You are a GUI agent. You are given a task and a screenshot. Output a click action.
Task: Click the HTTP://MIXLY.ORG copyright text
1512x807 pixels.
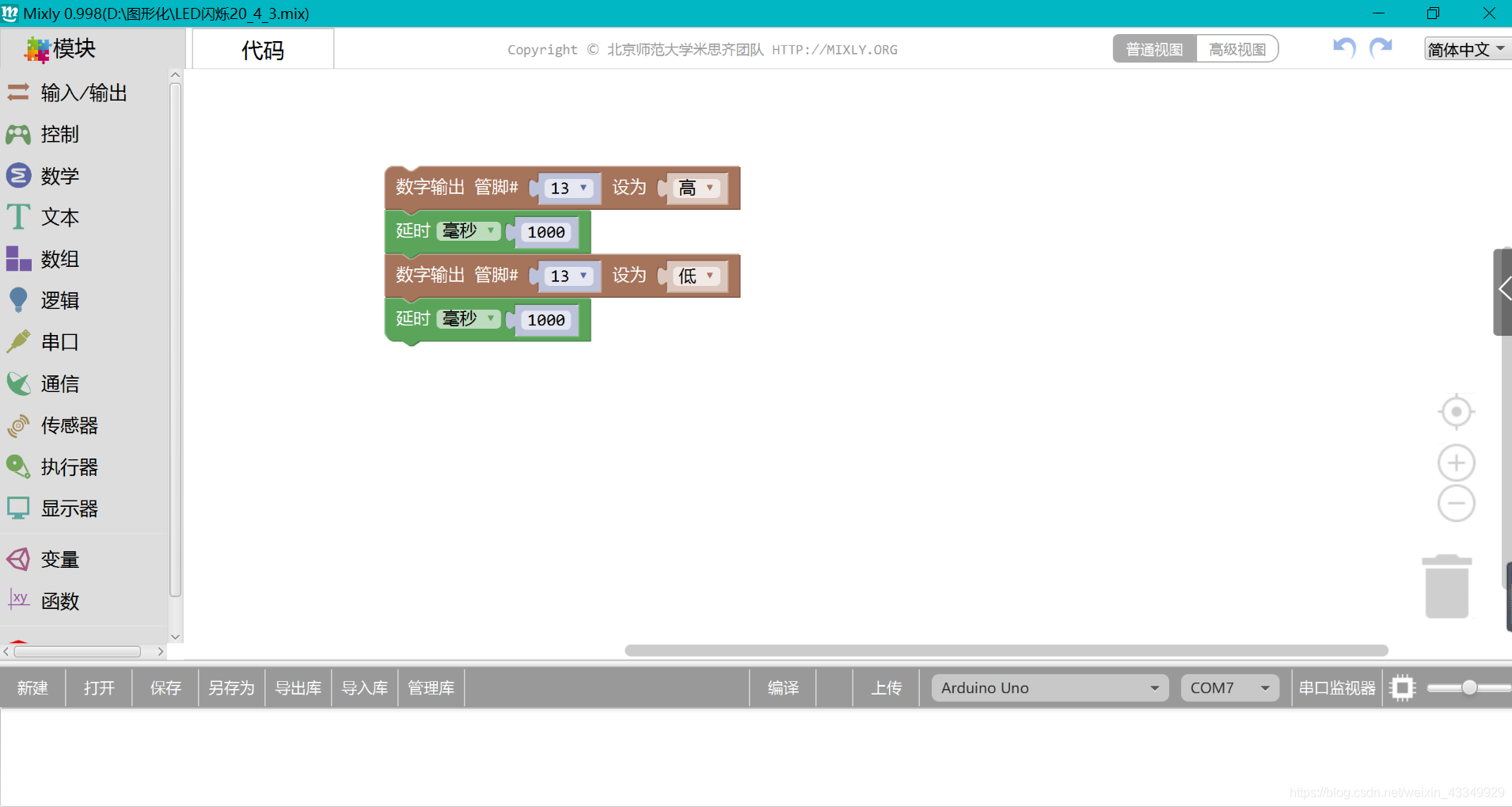pos(834,50)
